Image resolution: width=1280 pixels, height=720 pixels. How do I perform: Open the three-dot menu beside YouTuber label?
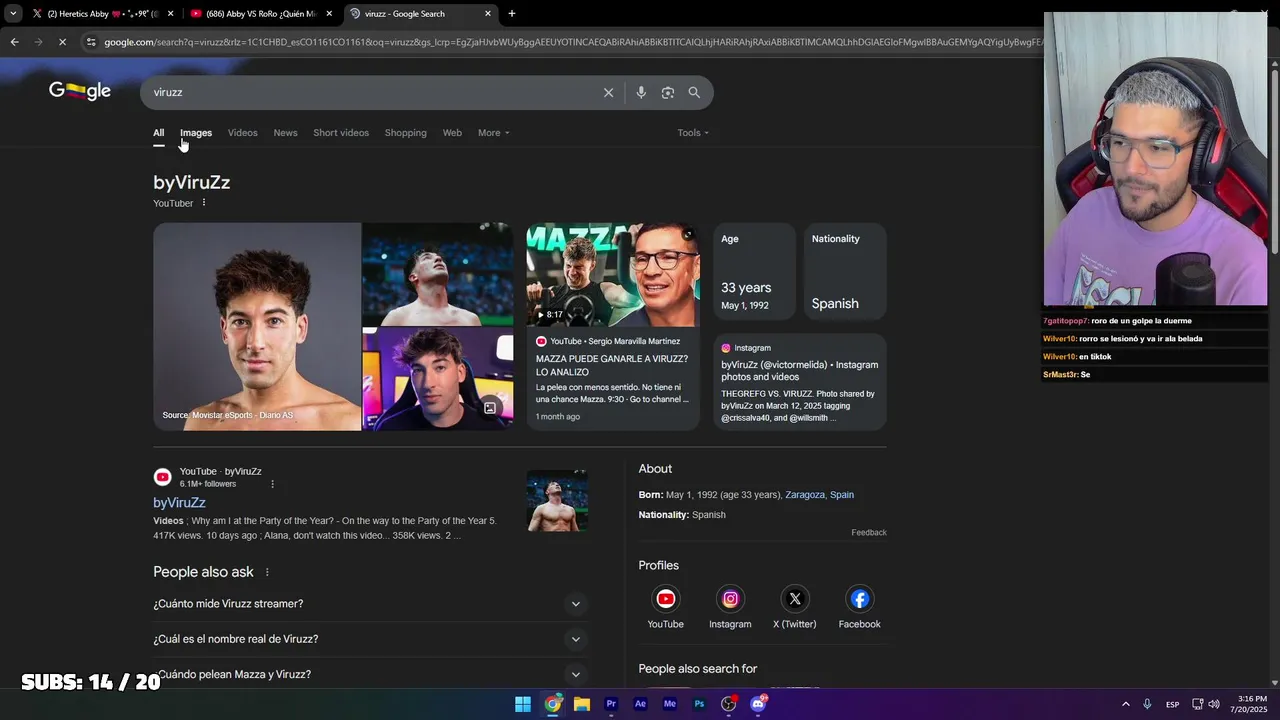click(204, 203)
